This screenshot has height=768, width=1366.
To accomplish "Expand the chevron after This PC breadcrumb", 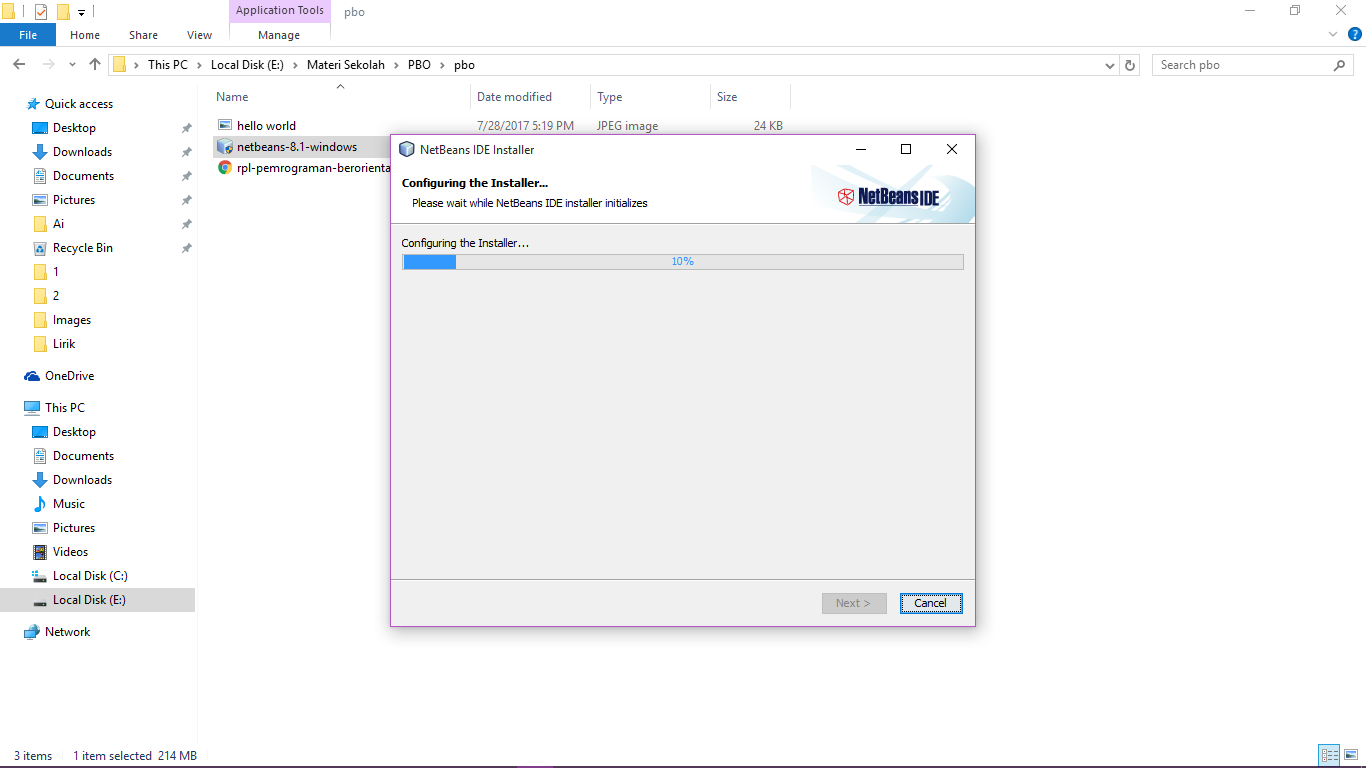I will (x=198, y=65).
